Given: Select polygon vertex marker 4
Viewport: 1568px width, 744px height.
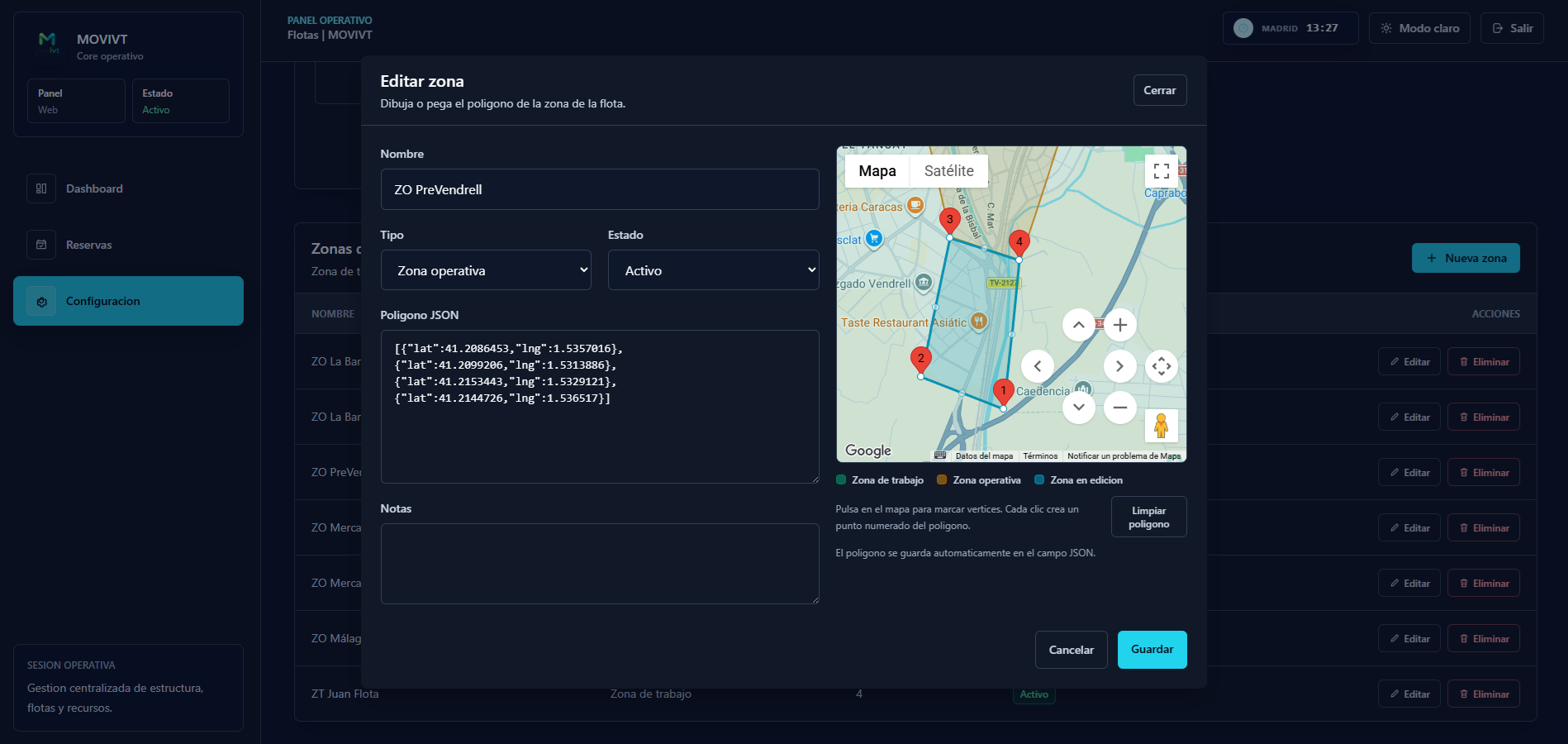Looking at the screenshot, I should [x=1019, y=243].
